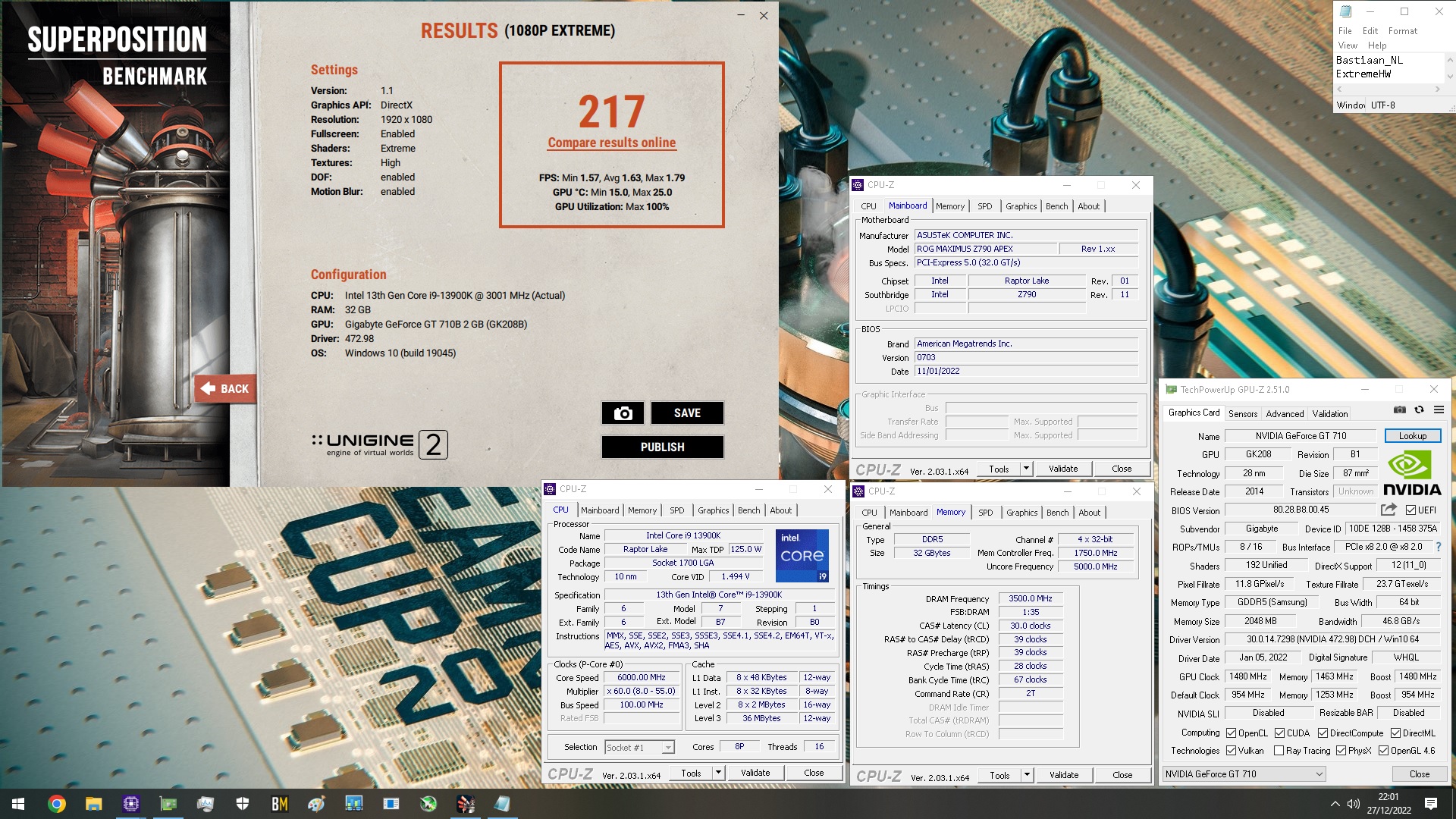Open the Edit menu in Notepad
Screen dimensions: 1456x819
coord(1370,31)
